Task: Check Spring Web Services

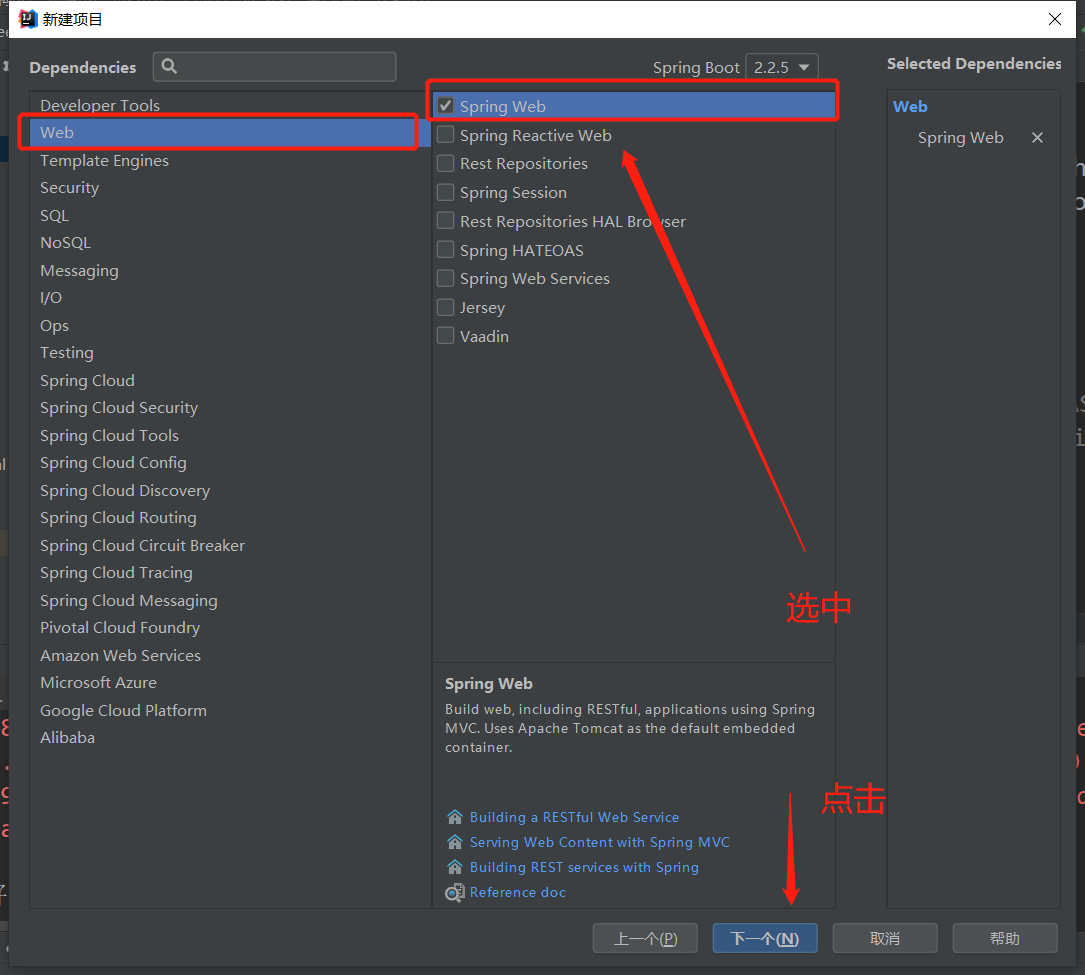Action: [446, 278]
